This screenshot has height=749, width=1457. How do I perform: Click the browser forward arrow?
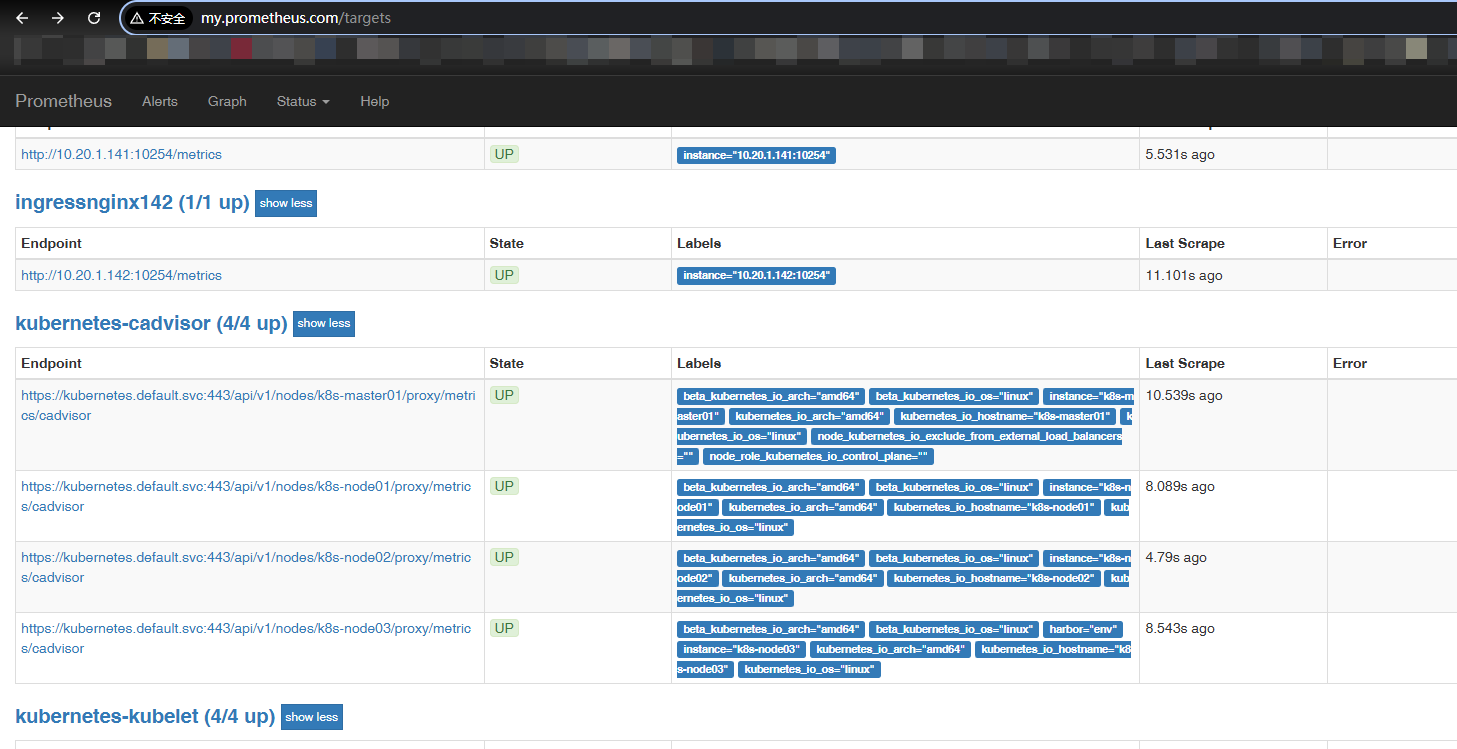click(x=57, y=18)
